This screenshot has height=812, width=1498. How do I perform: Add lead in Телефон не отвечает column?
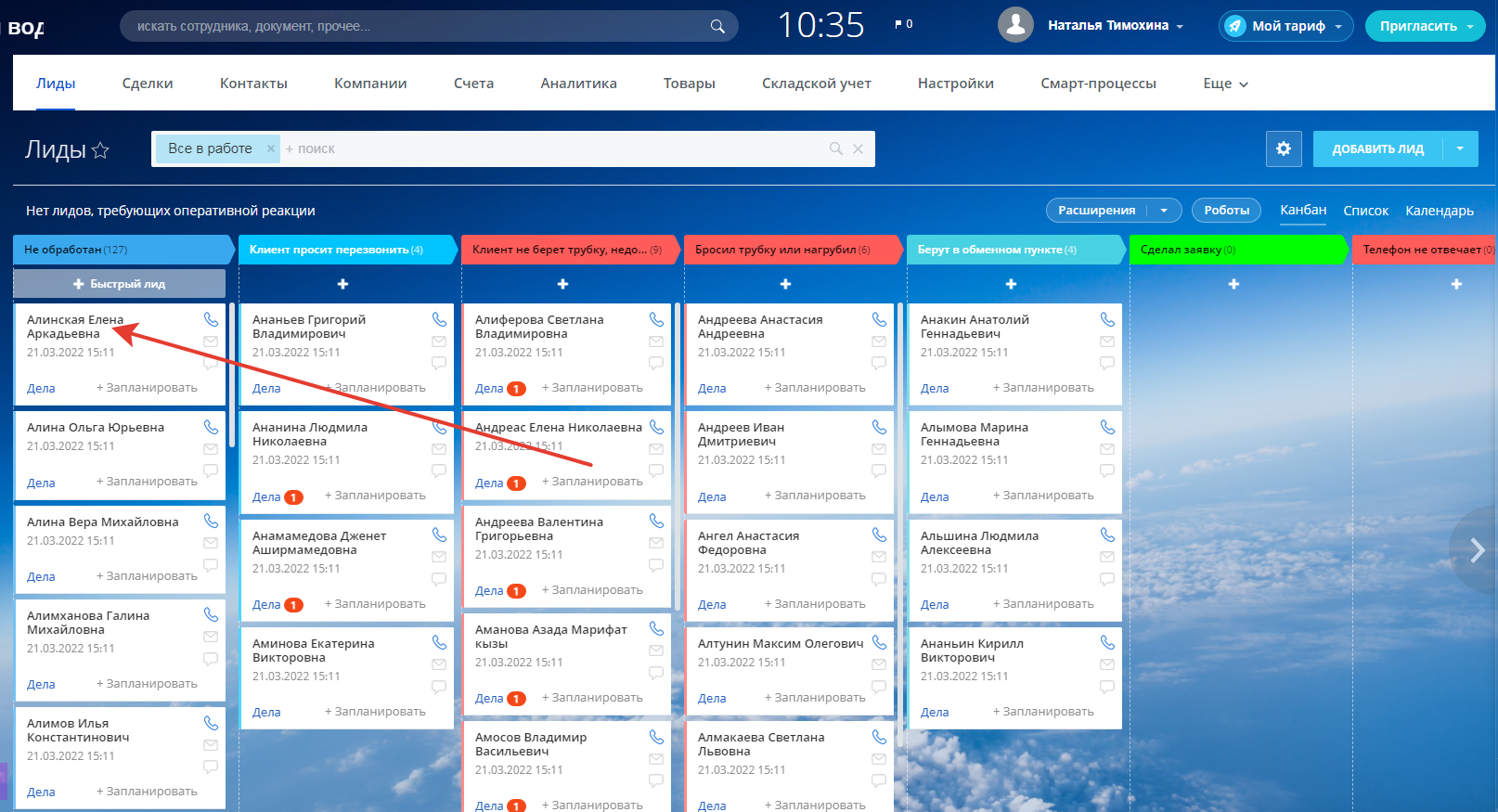[x=1456, y=284]
